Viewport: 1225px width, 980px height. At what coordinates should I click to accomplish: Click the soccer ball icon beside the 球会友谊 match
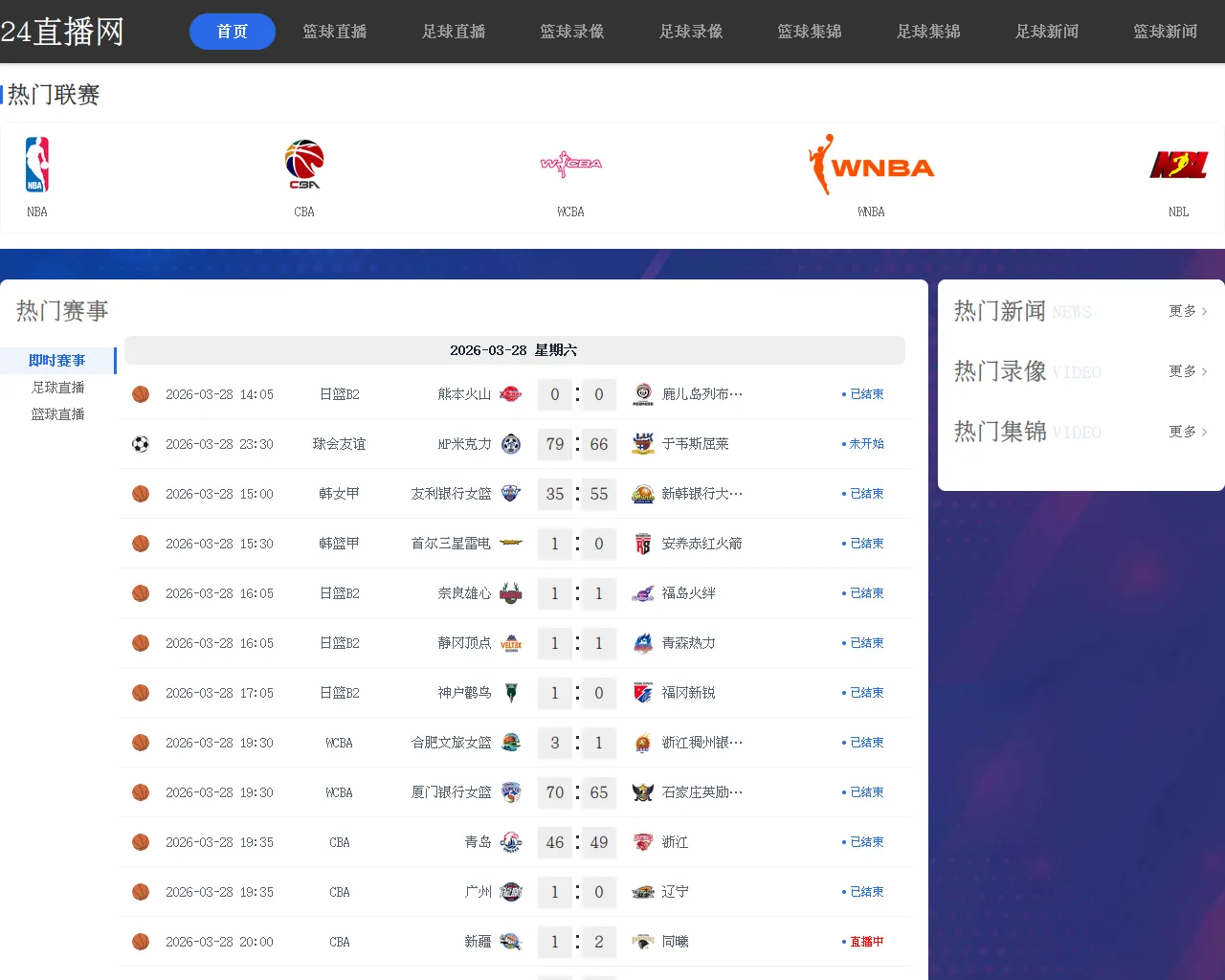pyautogui.click(x=140, y=443)
